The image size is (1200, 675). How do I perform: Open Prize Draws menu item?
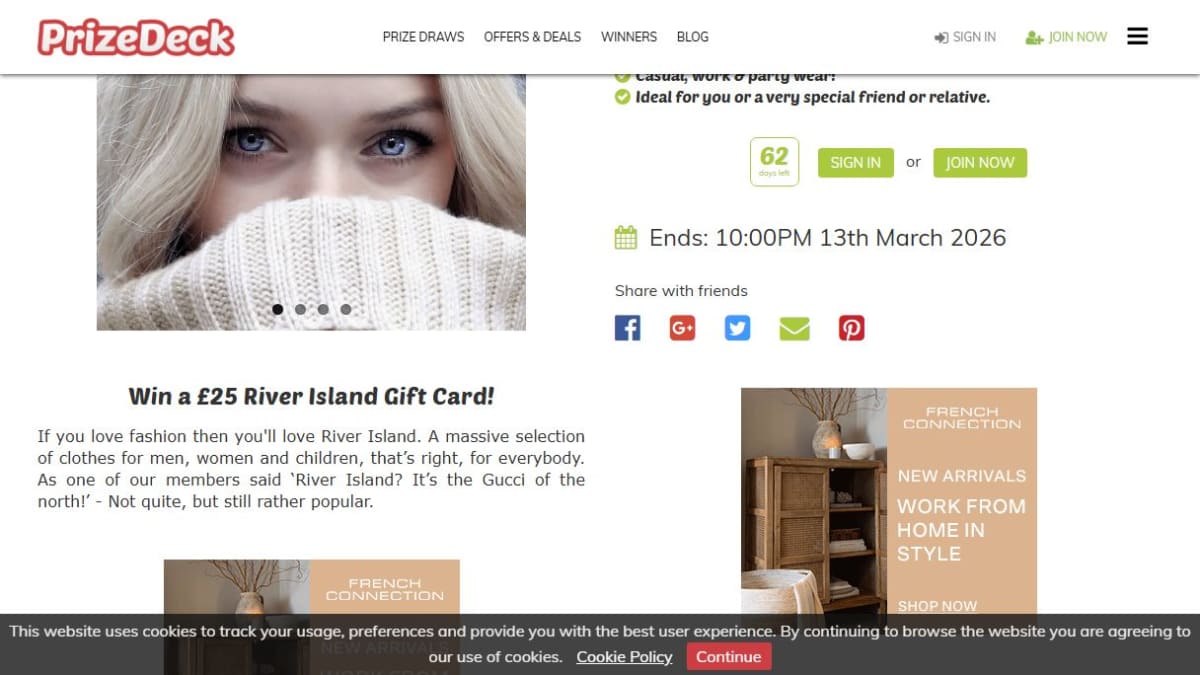click(423, 37)
